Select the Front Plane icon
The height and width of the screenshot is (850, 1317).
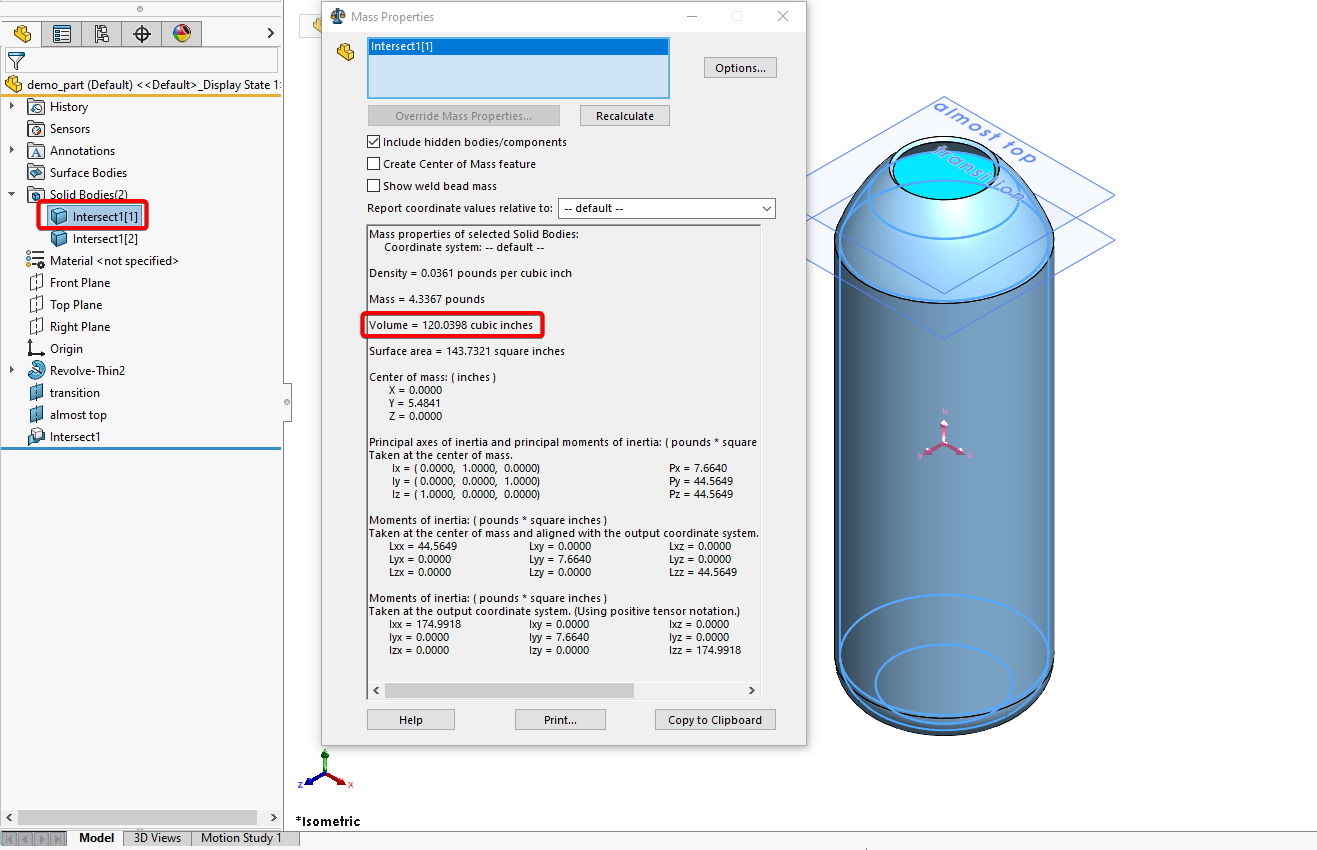click(x=36, y=283)
